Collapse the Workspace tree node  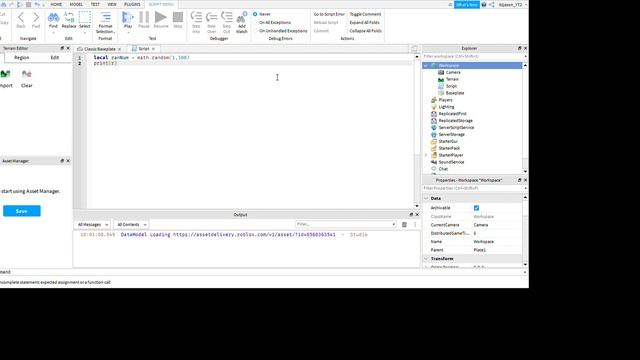(426, 65)
